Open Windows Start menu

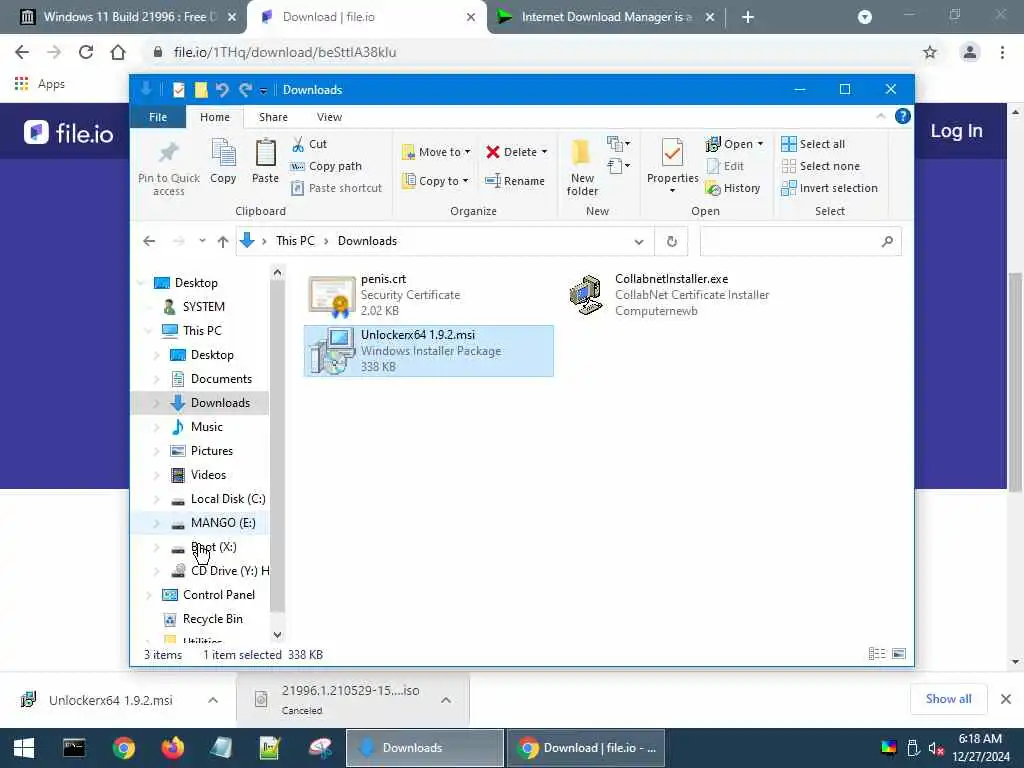pyautogui.click(x=24, y=748)
